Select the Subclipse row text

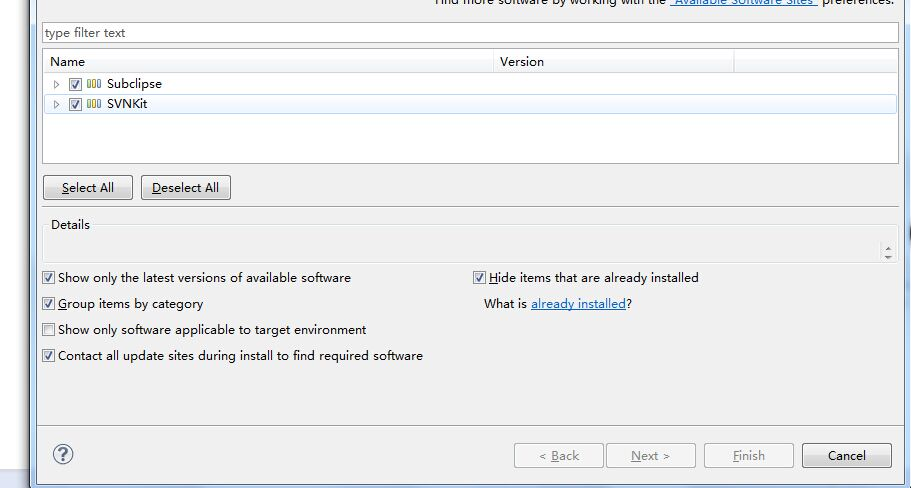(134, 84)
